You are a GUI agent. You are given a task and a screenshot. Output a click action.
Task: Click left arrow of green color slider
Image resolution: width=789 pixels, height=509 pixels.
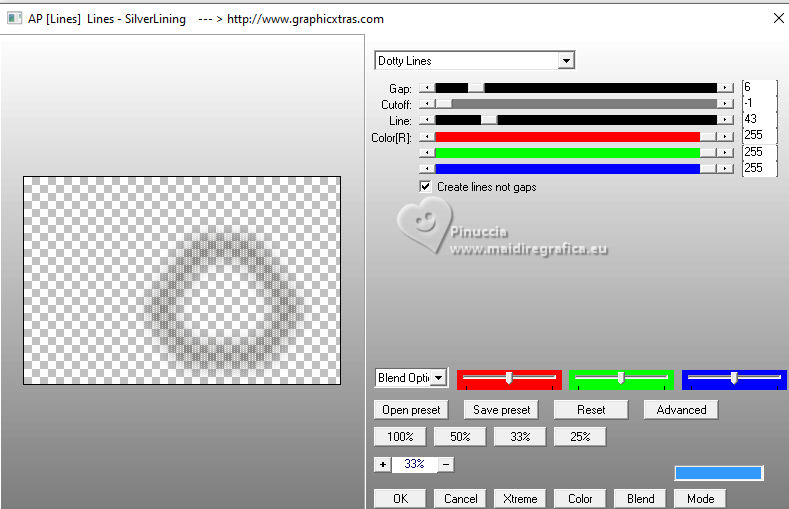point(427,152)
